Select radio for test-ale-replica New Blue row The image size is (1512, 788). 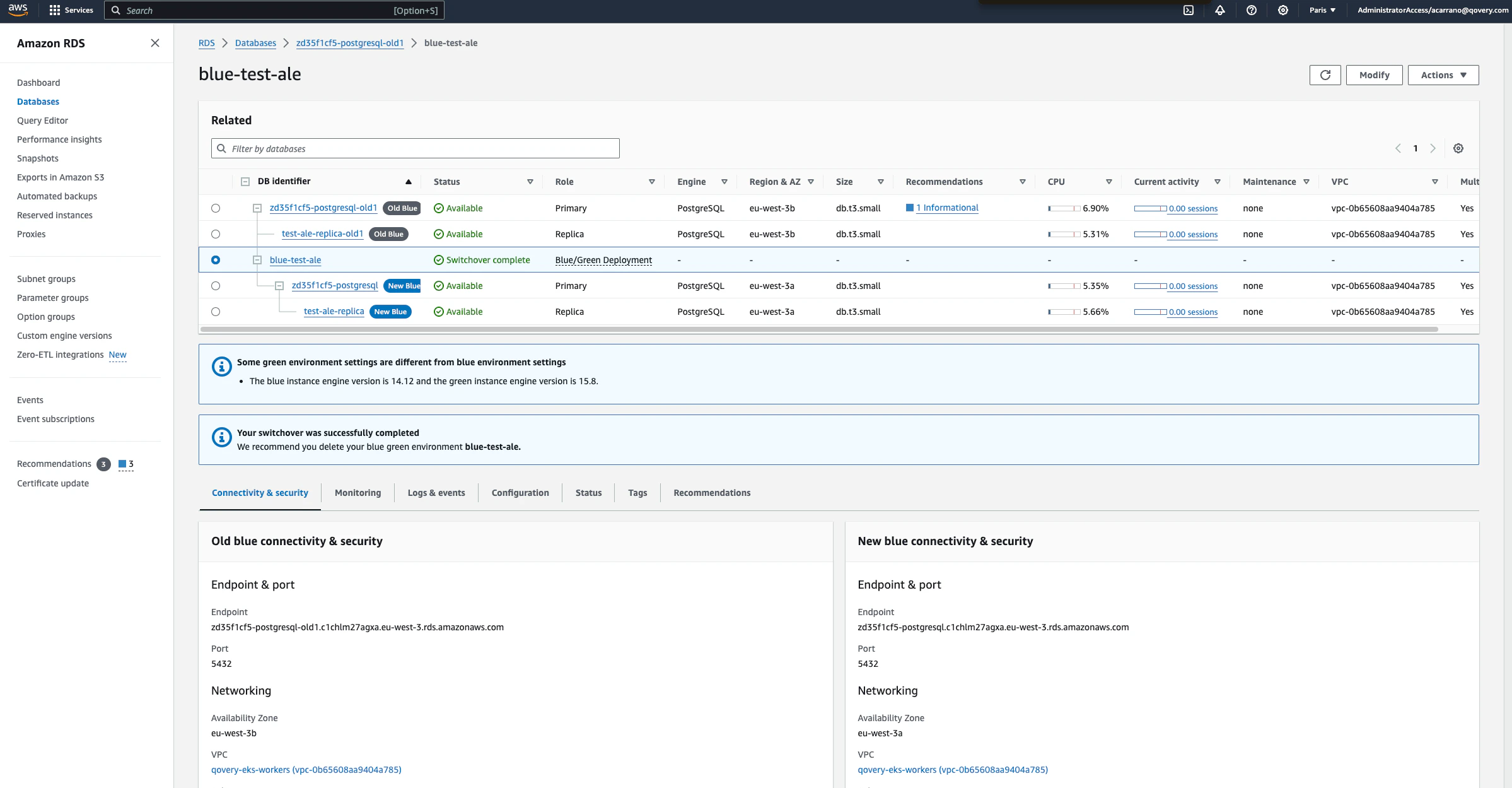coord(216,312)
